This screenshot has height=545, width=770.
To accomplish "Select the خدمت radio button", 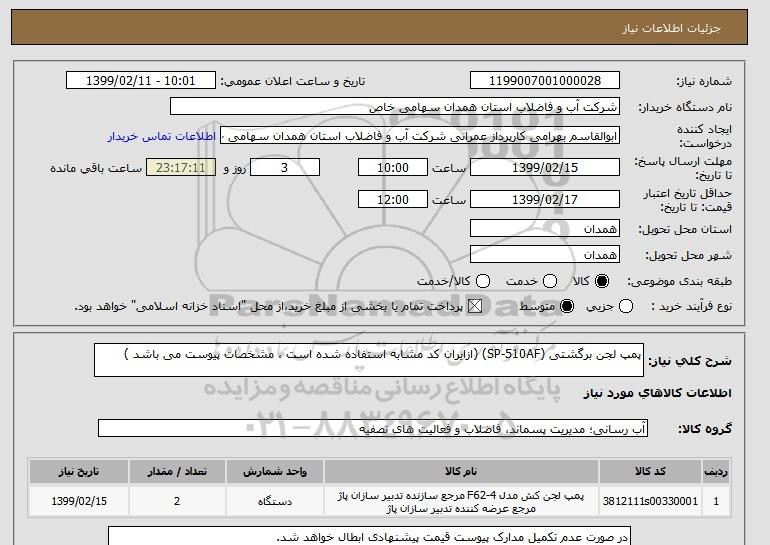I will point(550,281).
